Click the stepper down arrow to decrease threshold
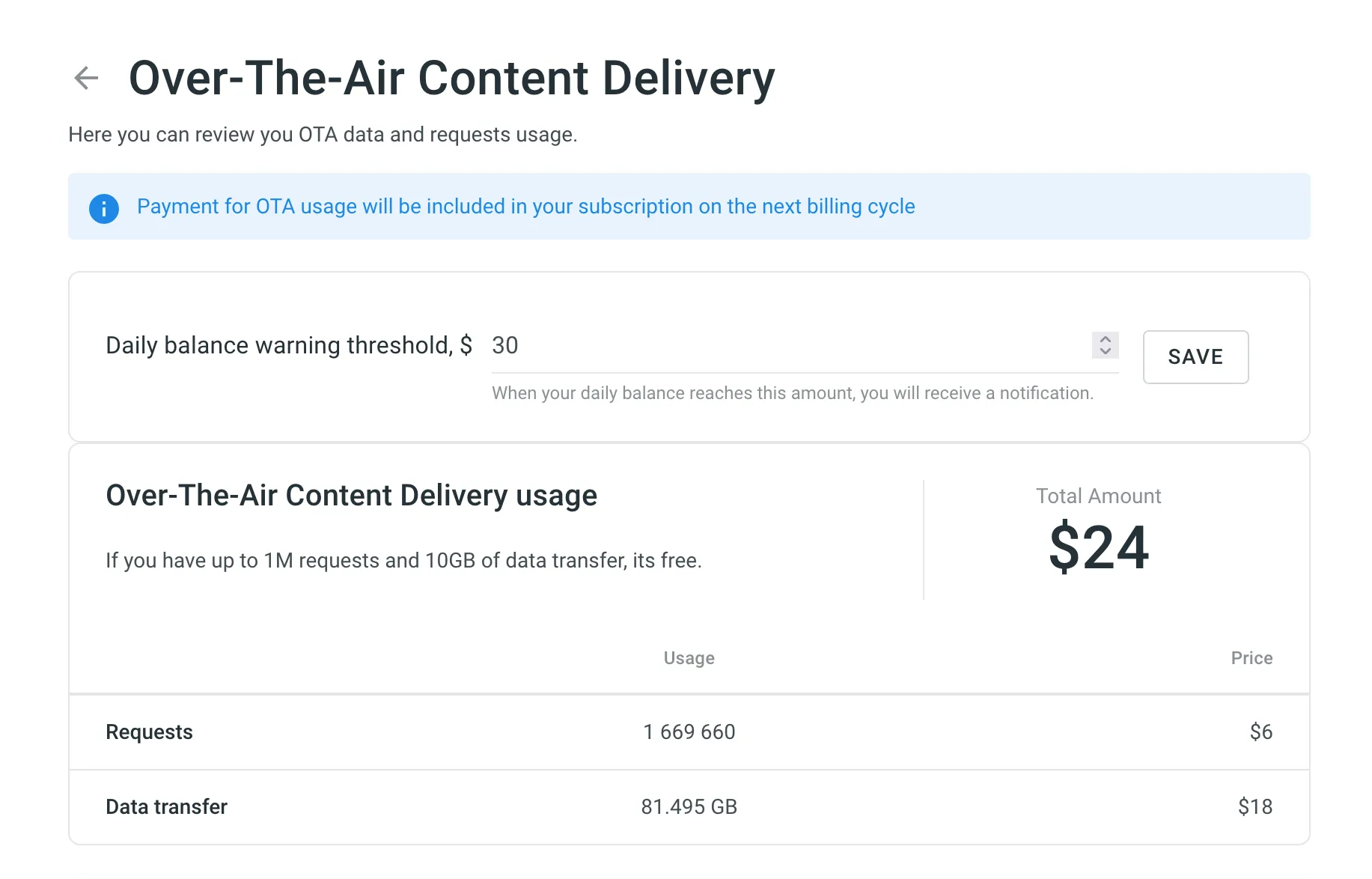 point(1106,351)
